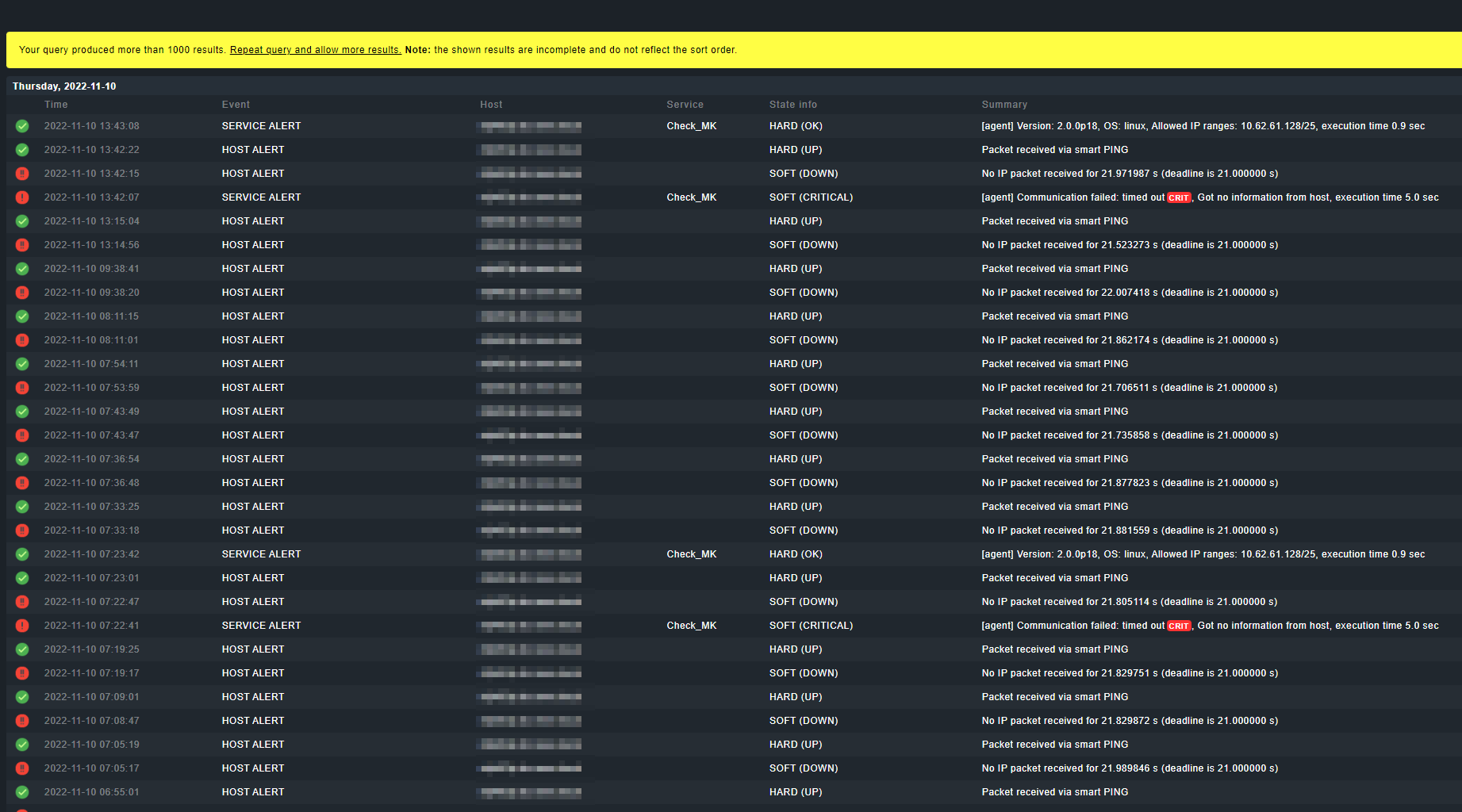The height and width of the screenshot is (812, 1462).
Task: Click red down icon at 13:42:15 row
Action: click(x=22, y=174)
